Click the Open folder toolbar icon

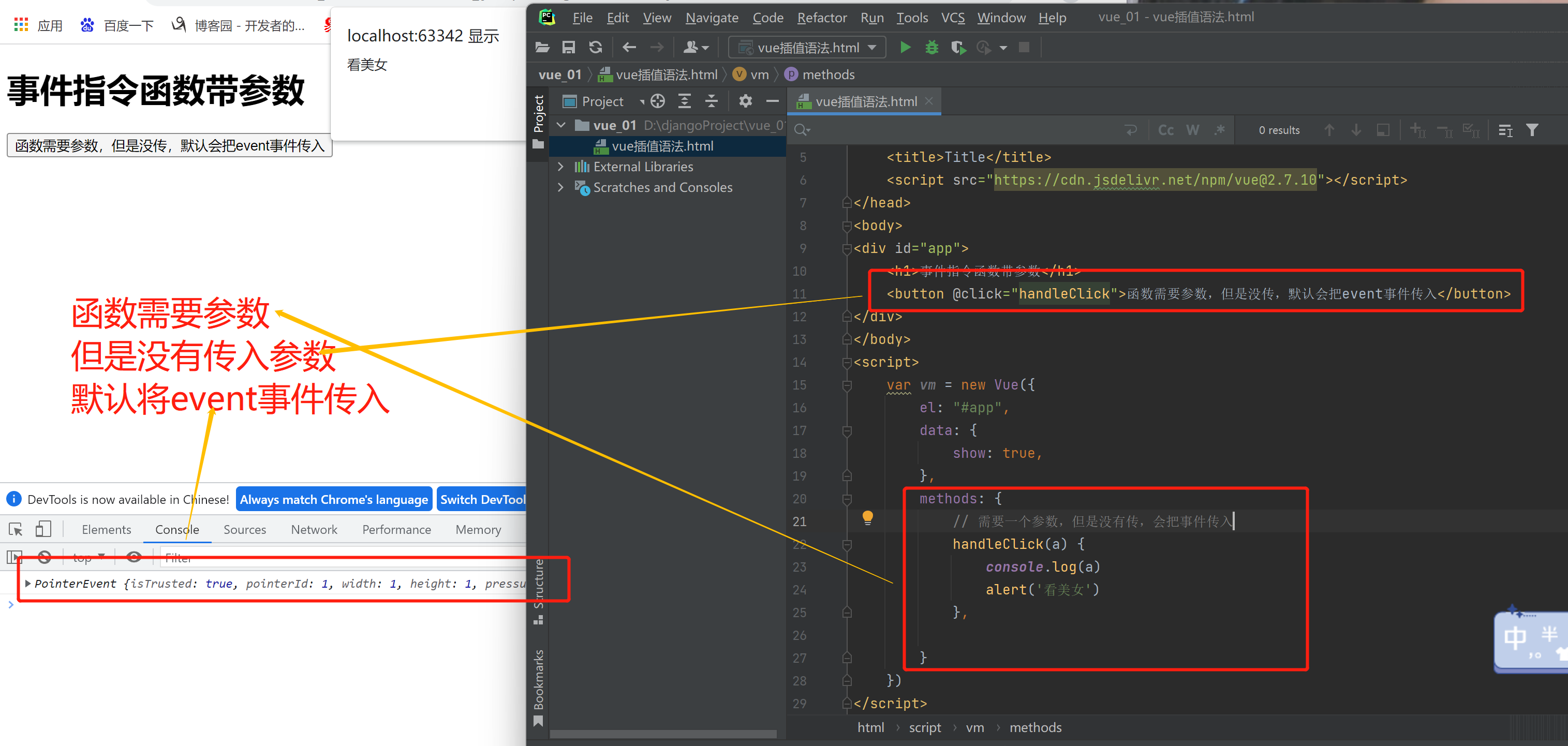pos(542,47)
